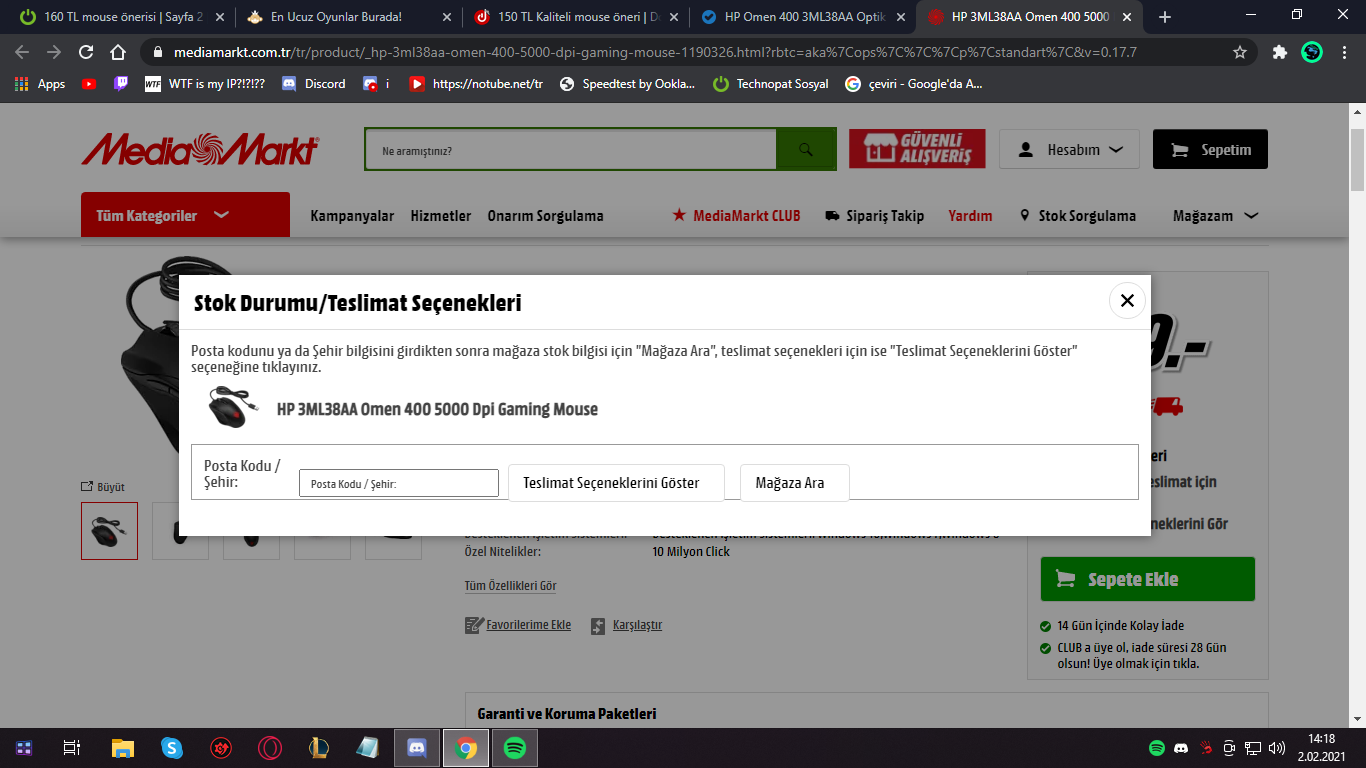
Task: Open the MediaMarkt CLUB link
Action: point(736,216)
